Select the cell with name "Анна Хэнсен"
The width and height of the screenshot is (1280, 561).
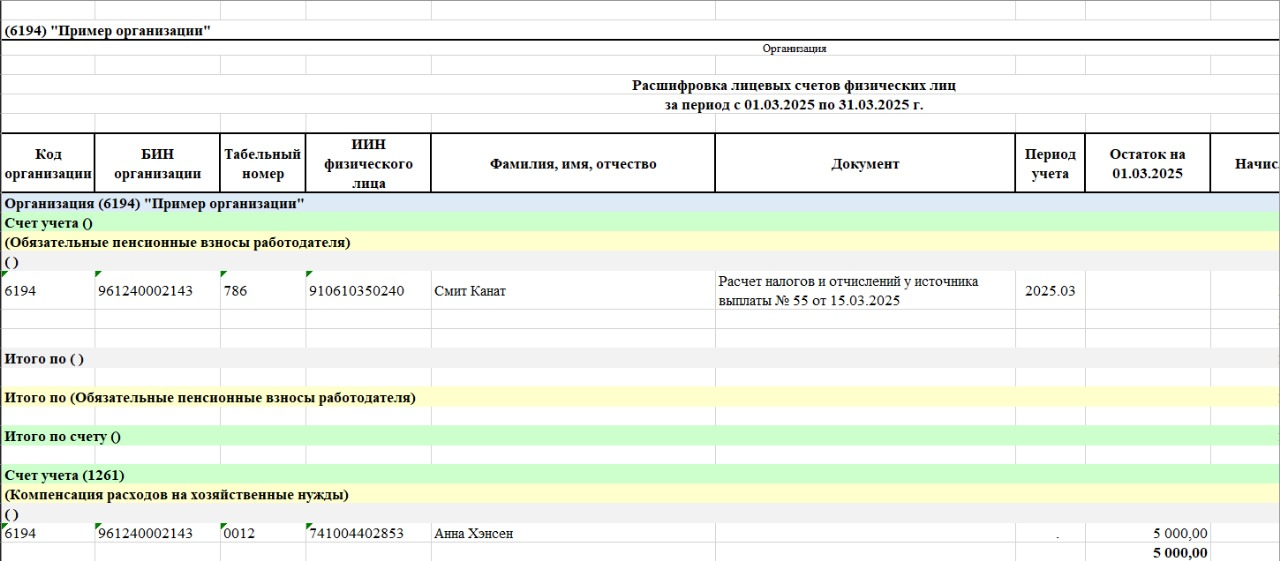tap(474, 533)
